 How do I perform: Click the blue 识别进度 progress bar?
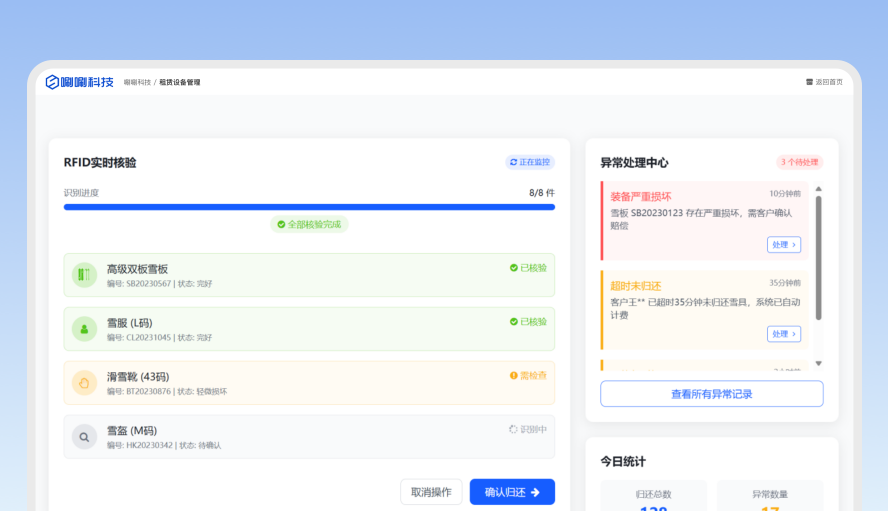[309, 207]
